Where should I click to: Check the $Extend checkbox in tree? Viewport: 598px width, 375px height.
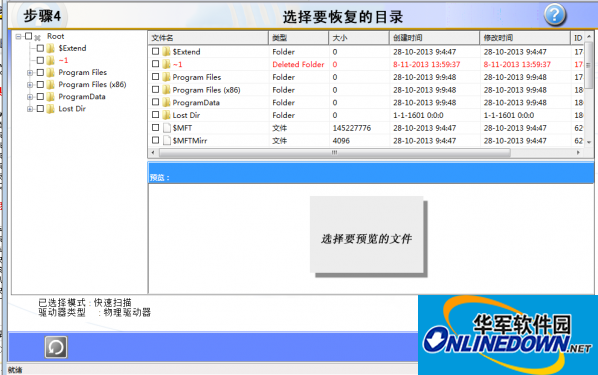tap(40, 48)
